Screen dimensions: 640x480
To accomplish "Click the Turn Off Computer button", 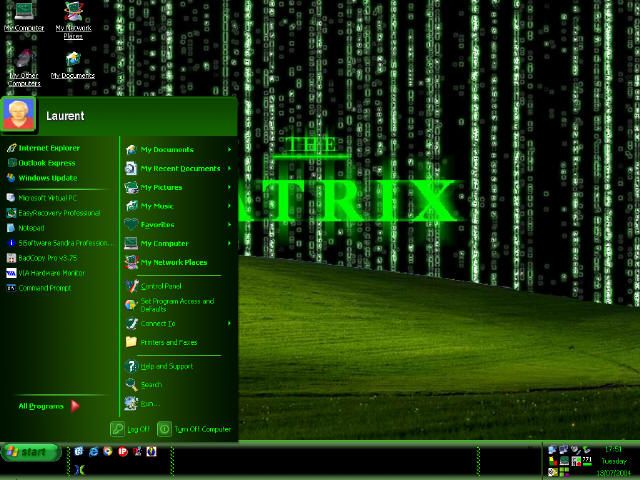I will tap(194, 429).
